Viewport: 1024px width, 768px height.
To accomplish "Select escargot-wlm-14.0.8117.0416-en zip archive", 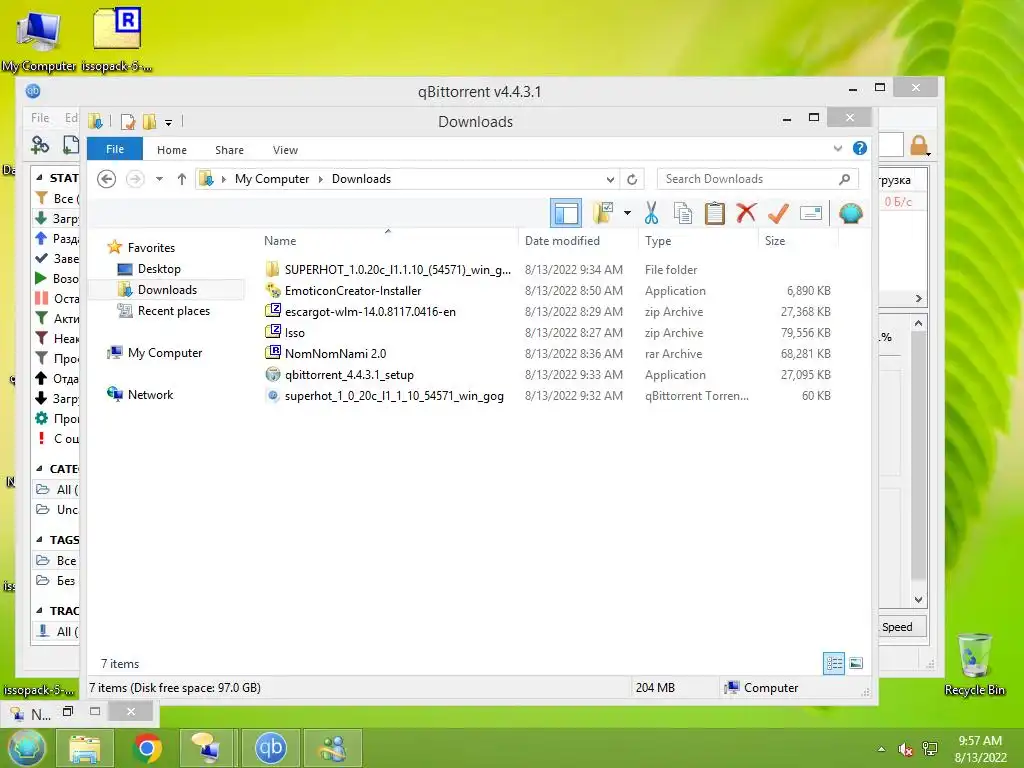I will (370, 312).
